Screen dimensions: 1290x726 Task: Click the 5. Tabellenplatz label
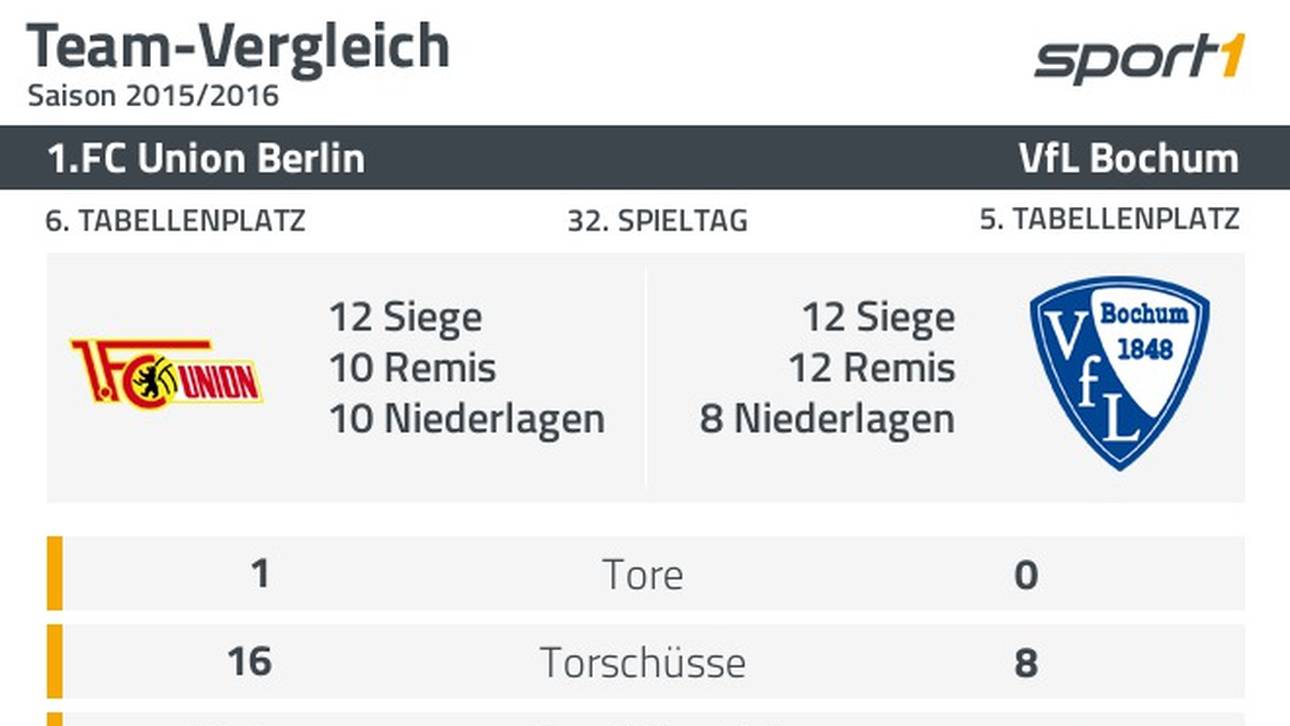(1109, 220)
